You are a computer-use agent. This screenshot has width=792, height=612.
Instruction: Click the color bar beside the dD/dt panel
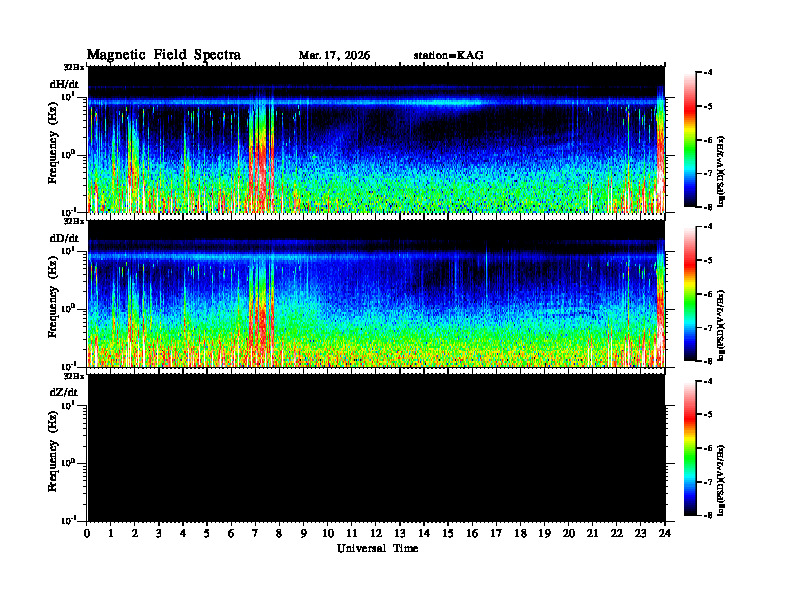coord(689,294)
